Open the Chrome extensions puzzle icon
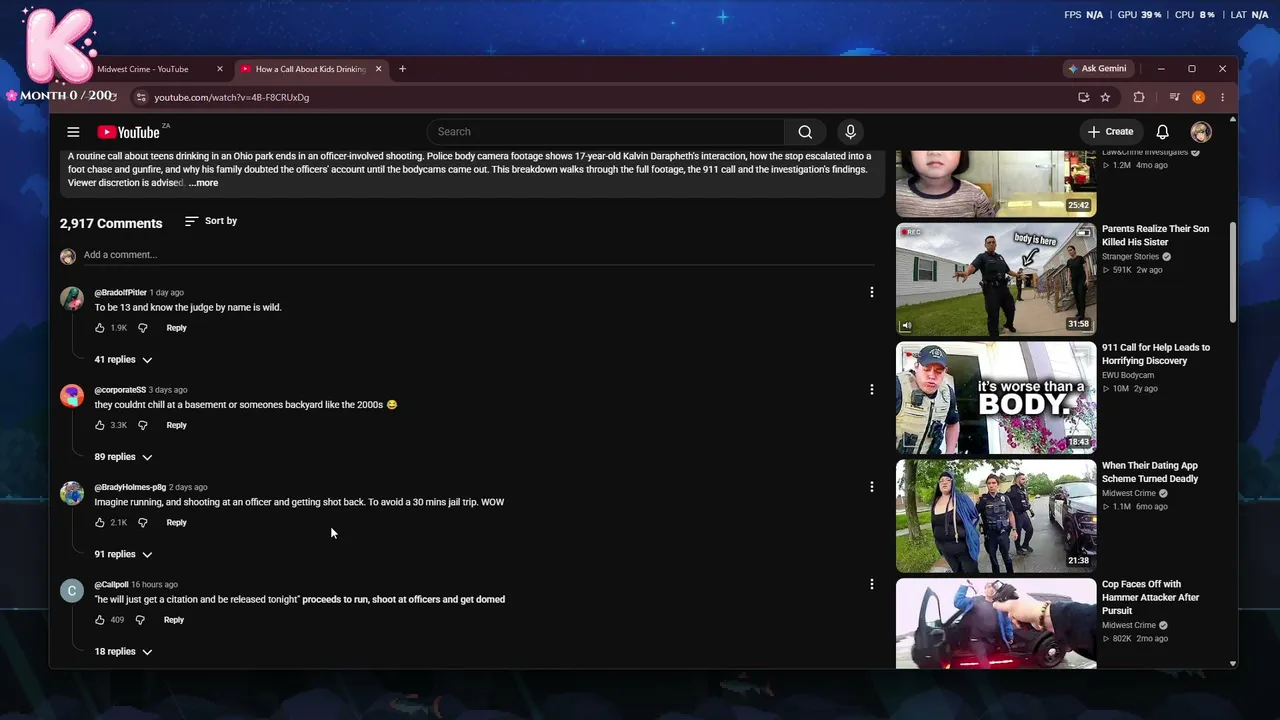 1139,97
